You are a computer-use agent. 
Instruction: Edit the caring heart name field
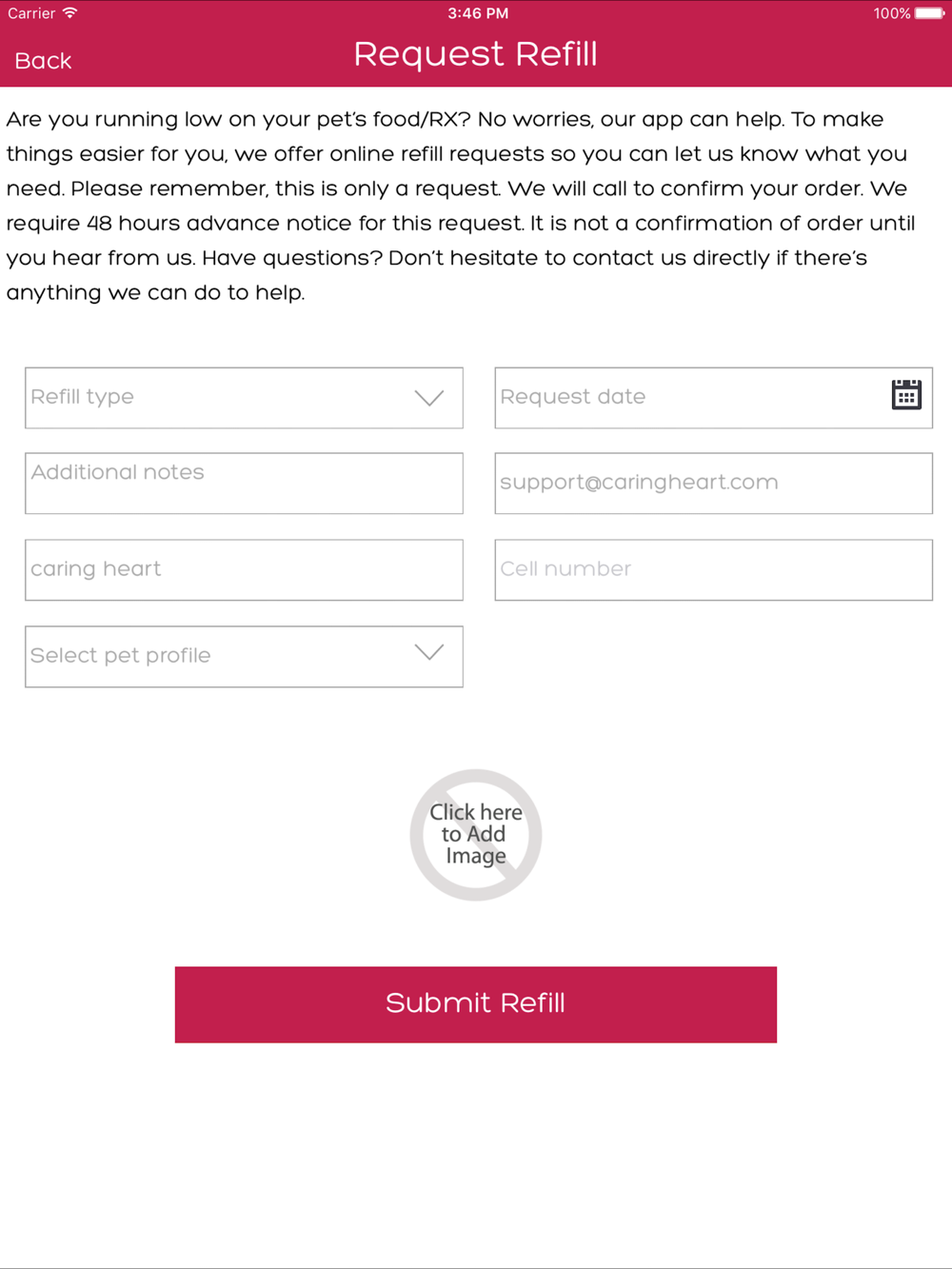pyautogui.click(x=244, y=570)
